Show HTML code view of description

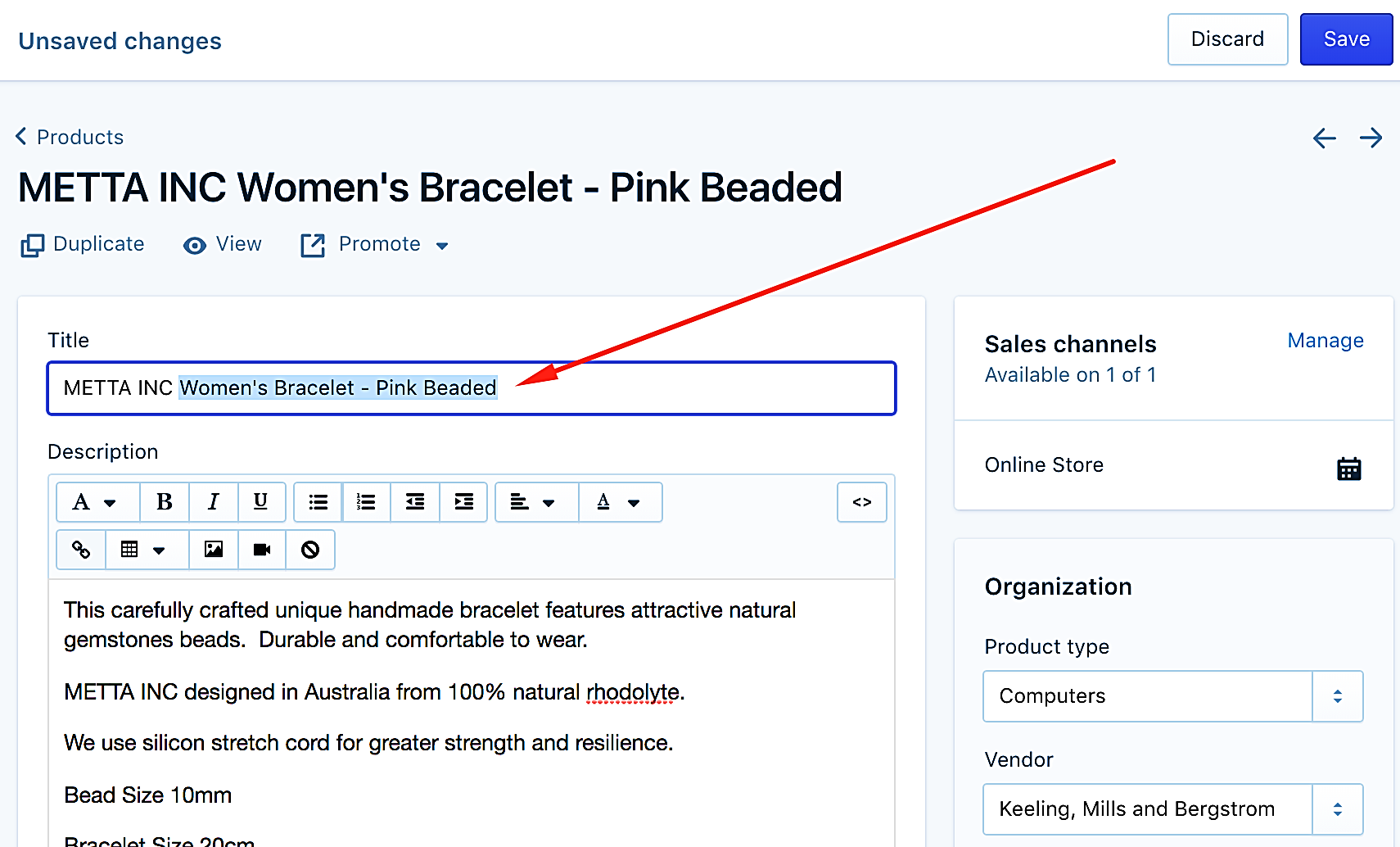click(862, 502)
